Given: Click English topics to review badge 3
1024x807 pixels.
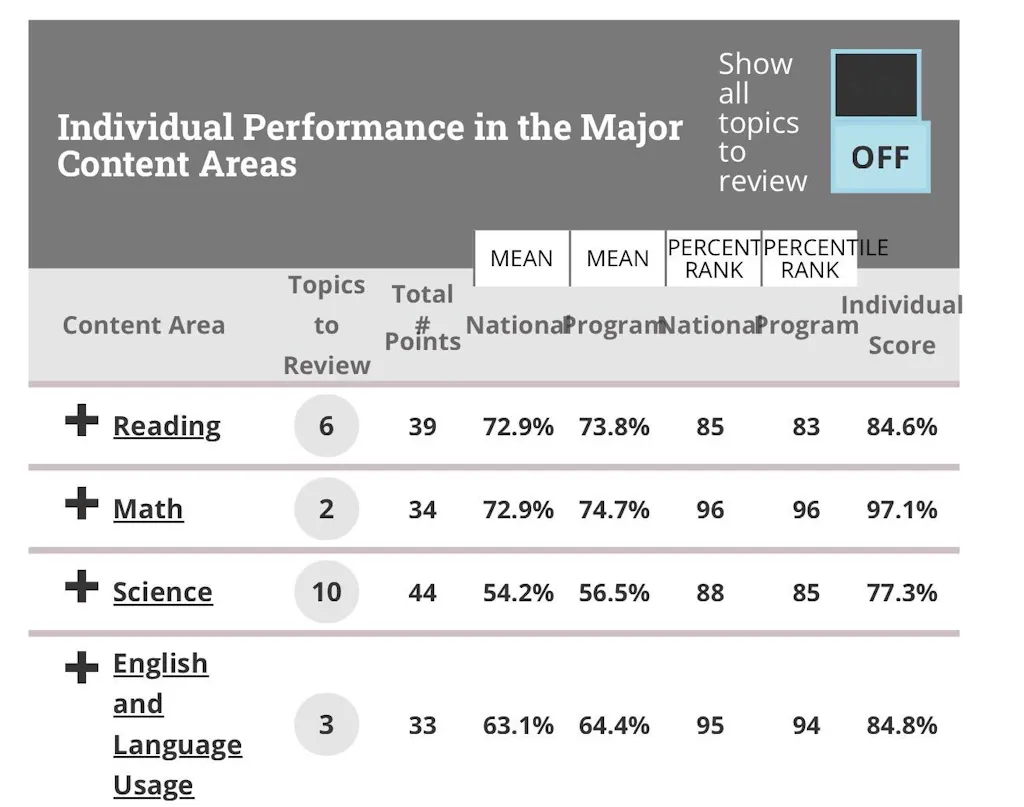Looking at the screenshot, I should [x=326, y=724].
